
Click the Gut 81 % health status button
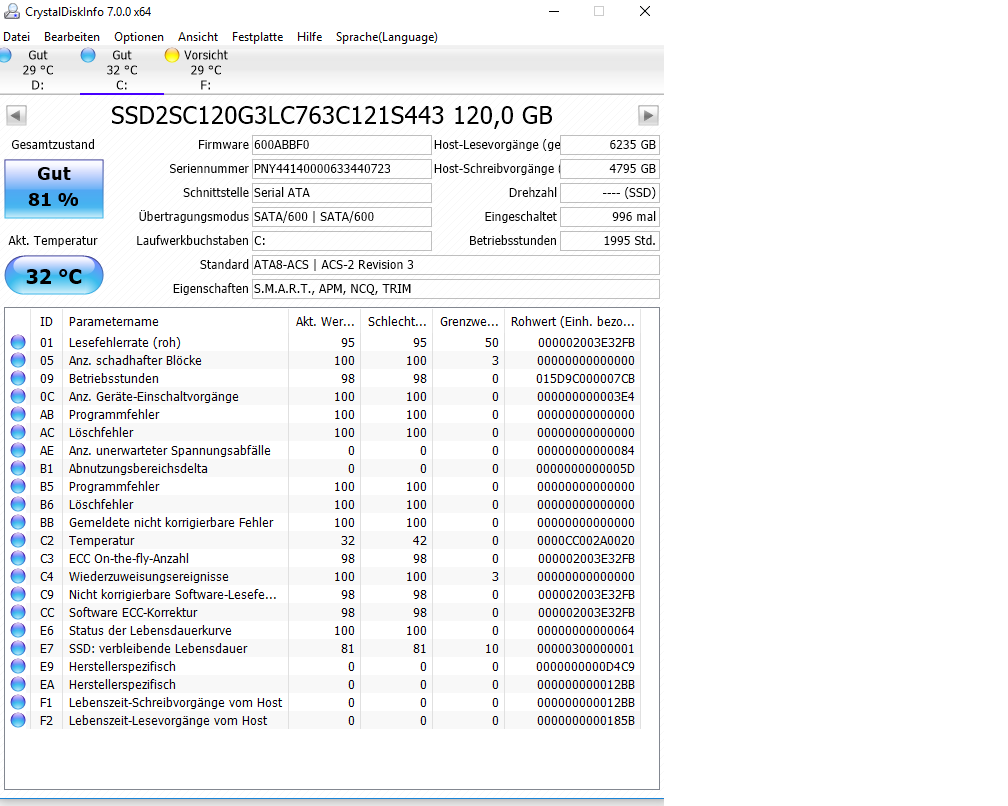coord(54,189)
